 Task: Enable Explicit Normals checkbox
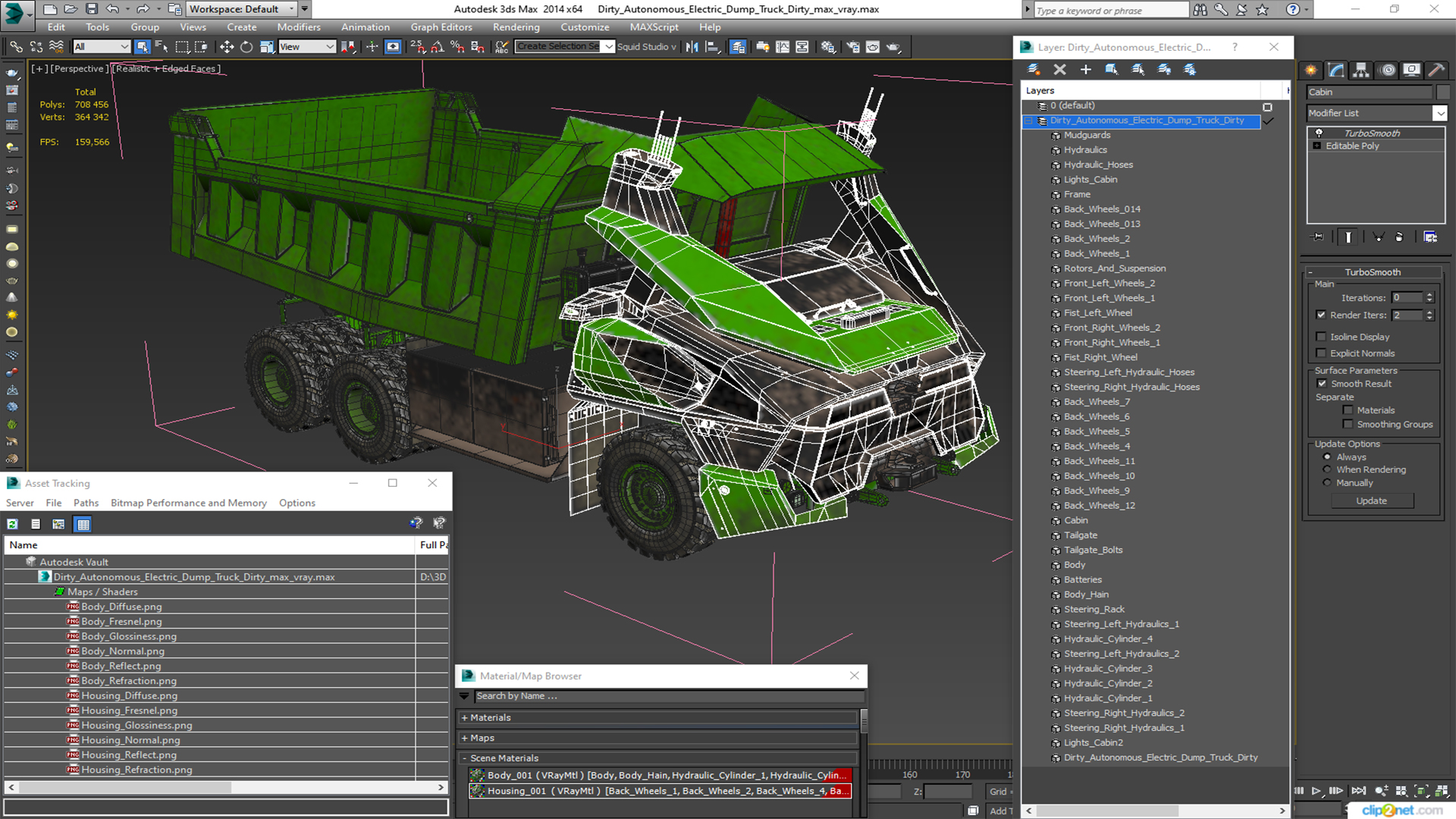coord(1321,353)
